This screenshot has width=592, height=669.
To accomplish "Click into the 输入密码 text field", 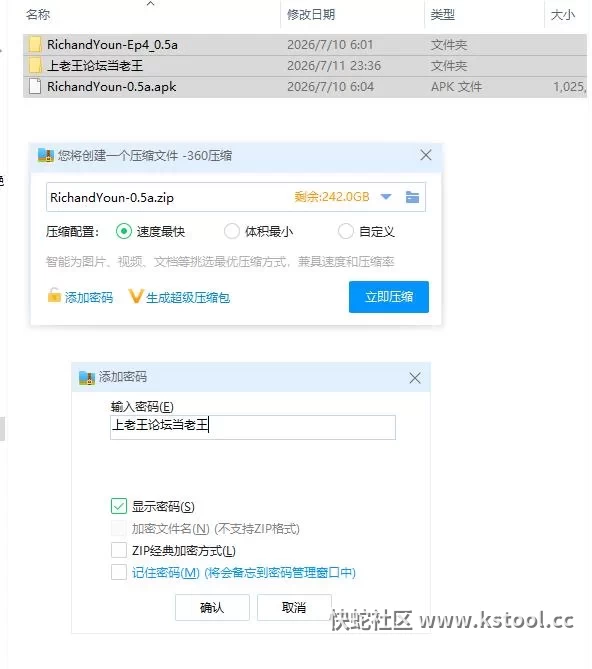I will tap(252, 427).
